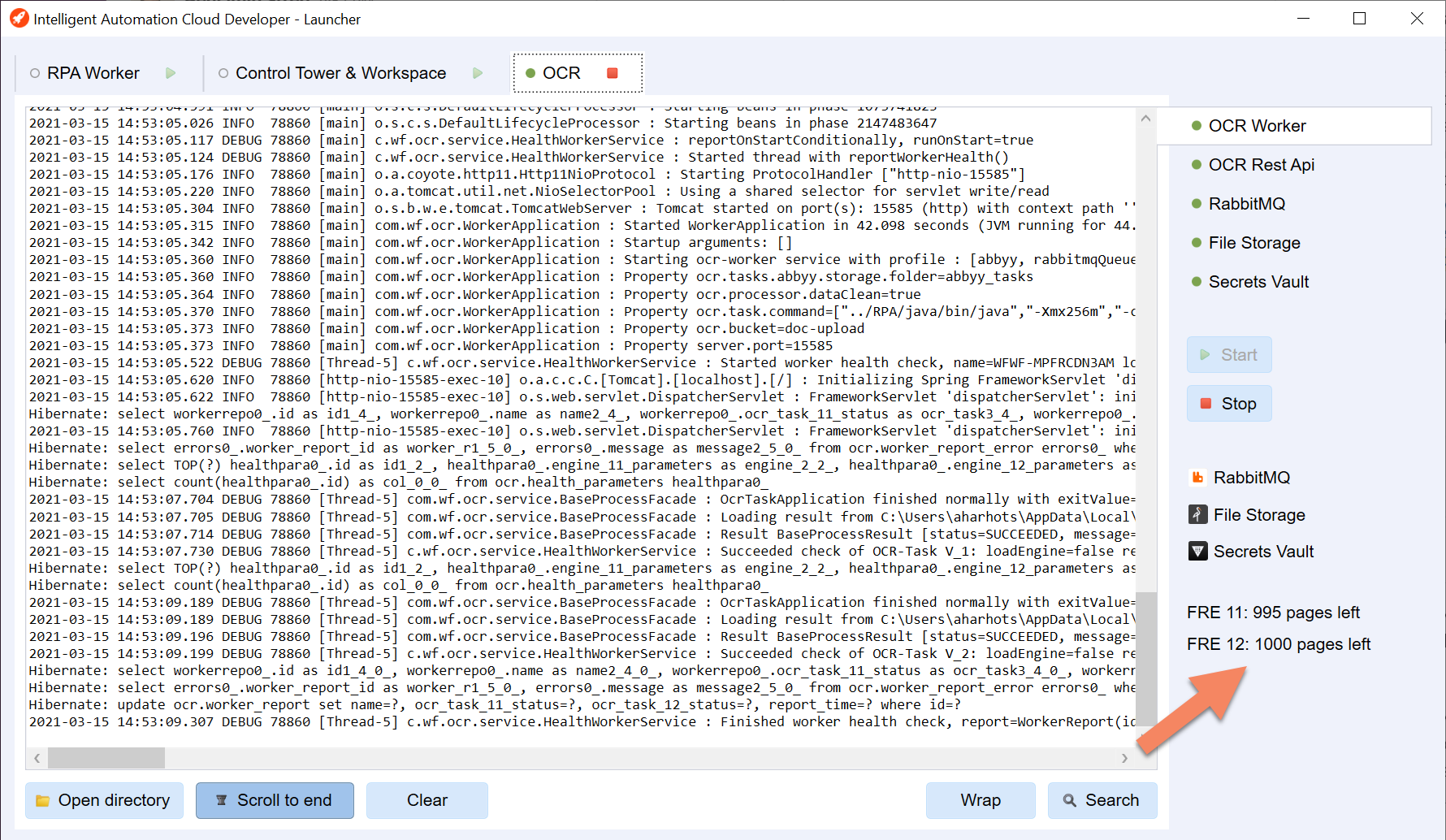1446x840 pixels.
Task: Click the launcher rocket logo icon
Action: [x=19, y=18]
